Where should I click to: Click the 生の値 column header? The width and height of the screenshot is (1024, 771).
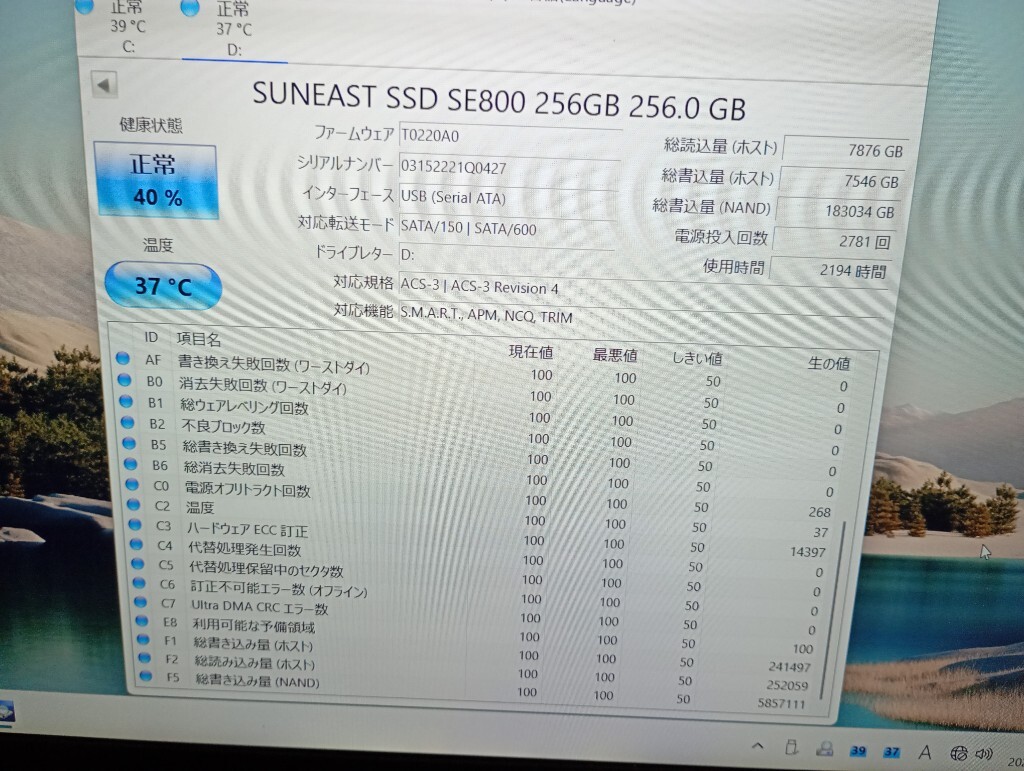(829, 363)
